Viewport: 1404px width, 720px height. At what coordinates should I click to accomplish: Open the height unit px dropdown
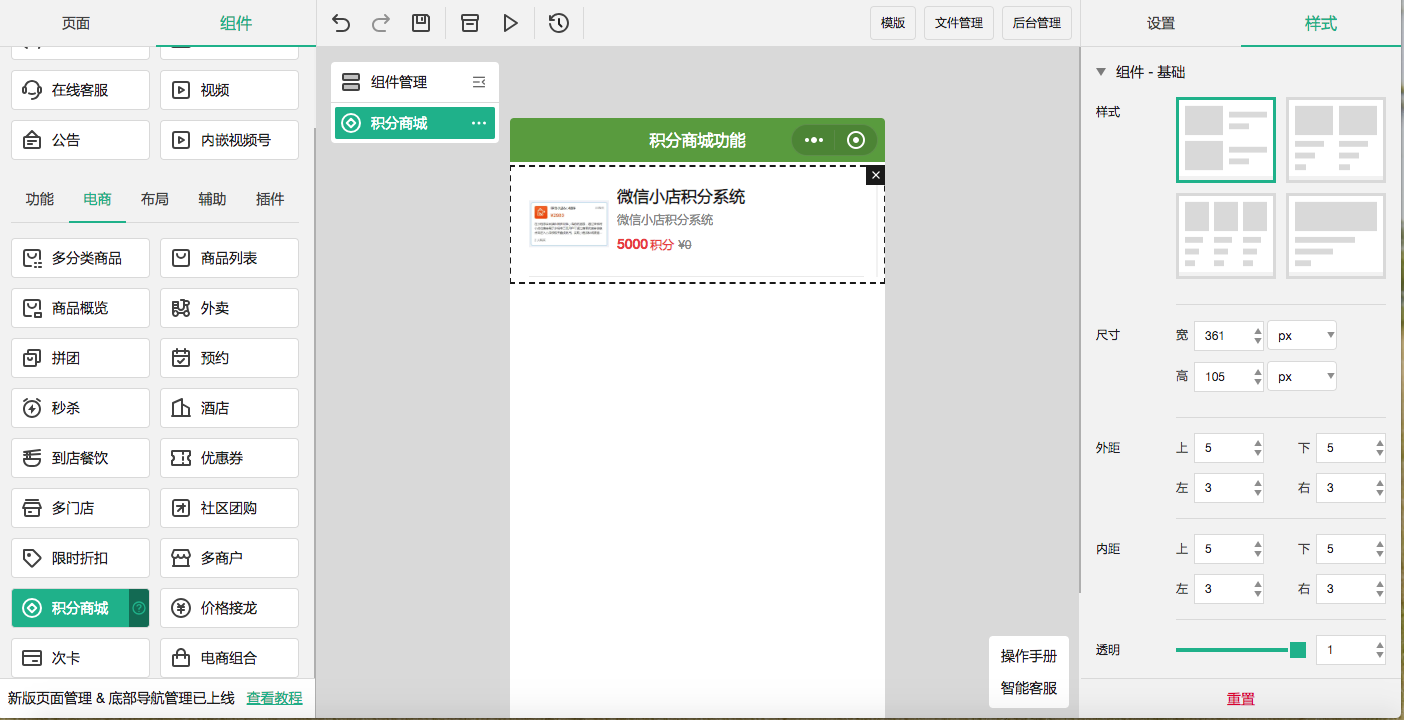pos(1301,377)
